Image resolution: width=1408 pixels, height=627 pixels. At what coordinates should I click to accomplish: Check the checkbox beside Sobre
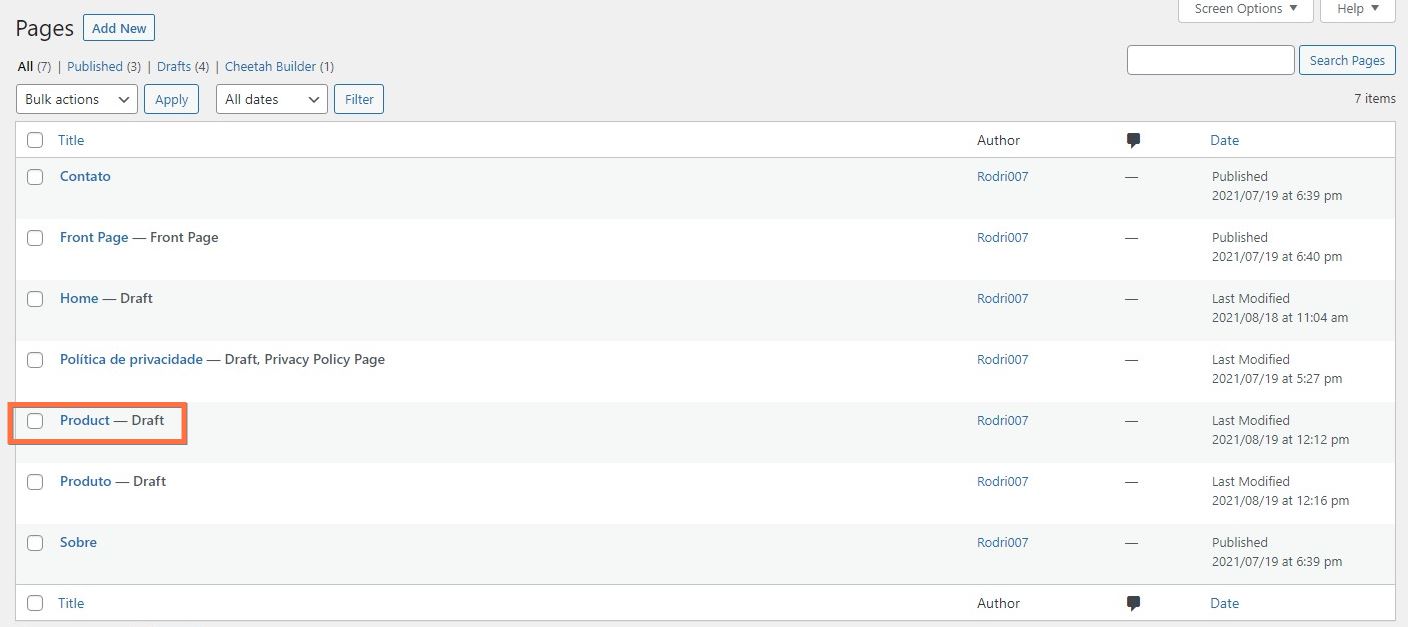(x=35, y=543)
